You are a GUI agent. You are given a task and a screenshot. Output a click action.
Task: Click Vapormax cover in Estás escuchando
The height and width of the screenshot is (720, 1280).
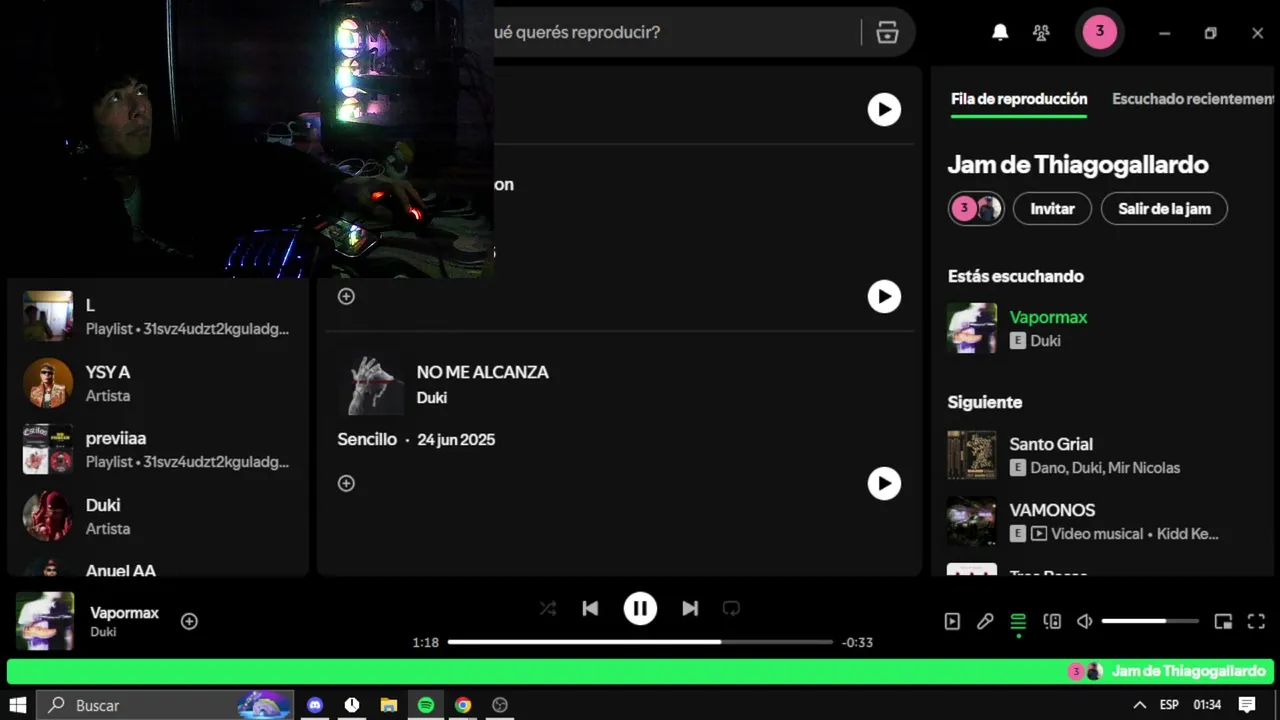[972, 328]
